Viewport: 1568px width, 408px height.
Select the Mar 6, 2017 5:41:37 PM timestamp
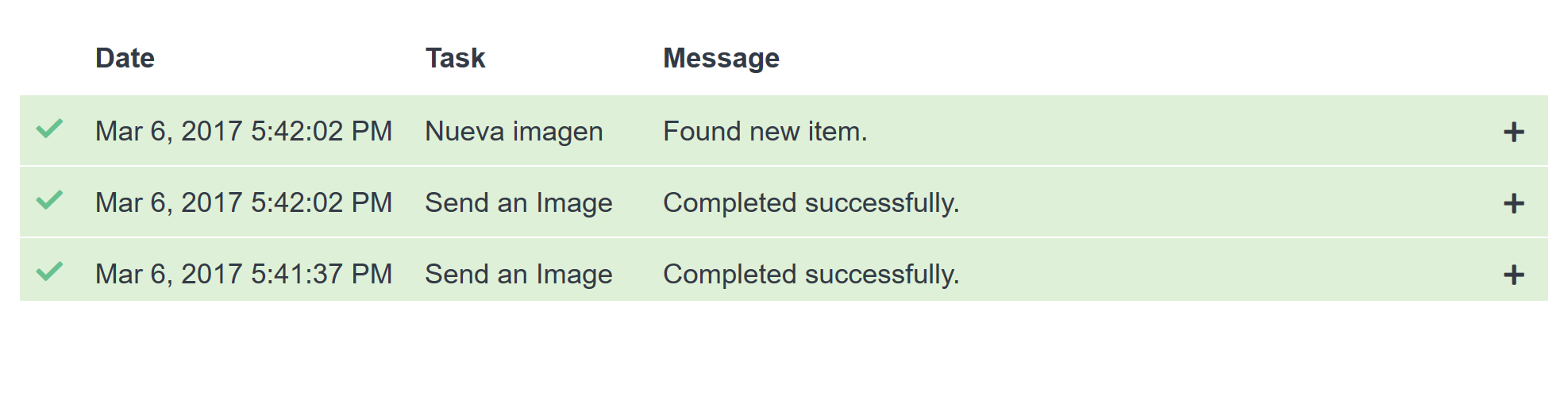[x=244, y=275]
